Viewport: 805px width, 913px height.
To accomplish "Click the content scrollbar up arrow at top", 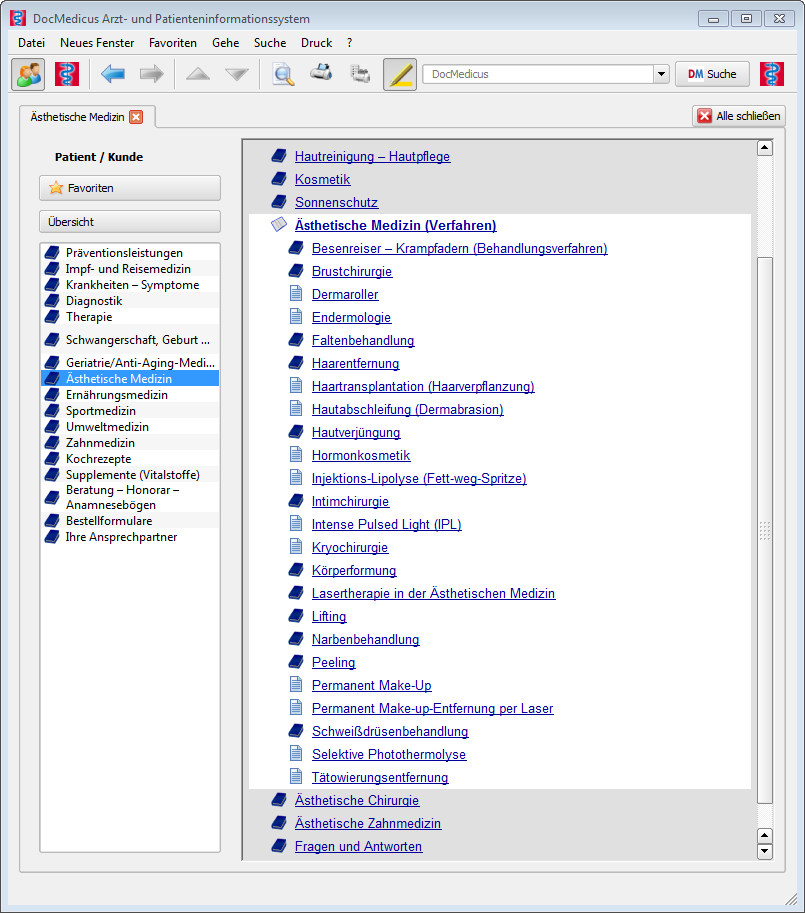I will [x=765, y=148].
